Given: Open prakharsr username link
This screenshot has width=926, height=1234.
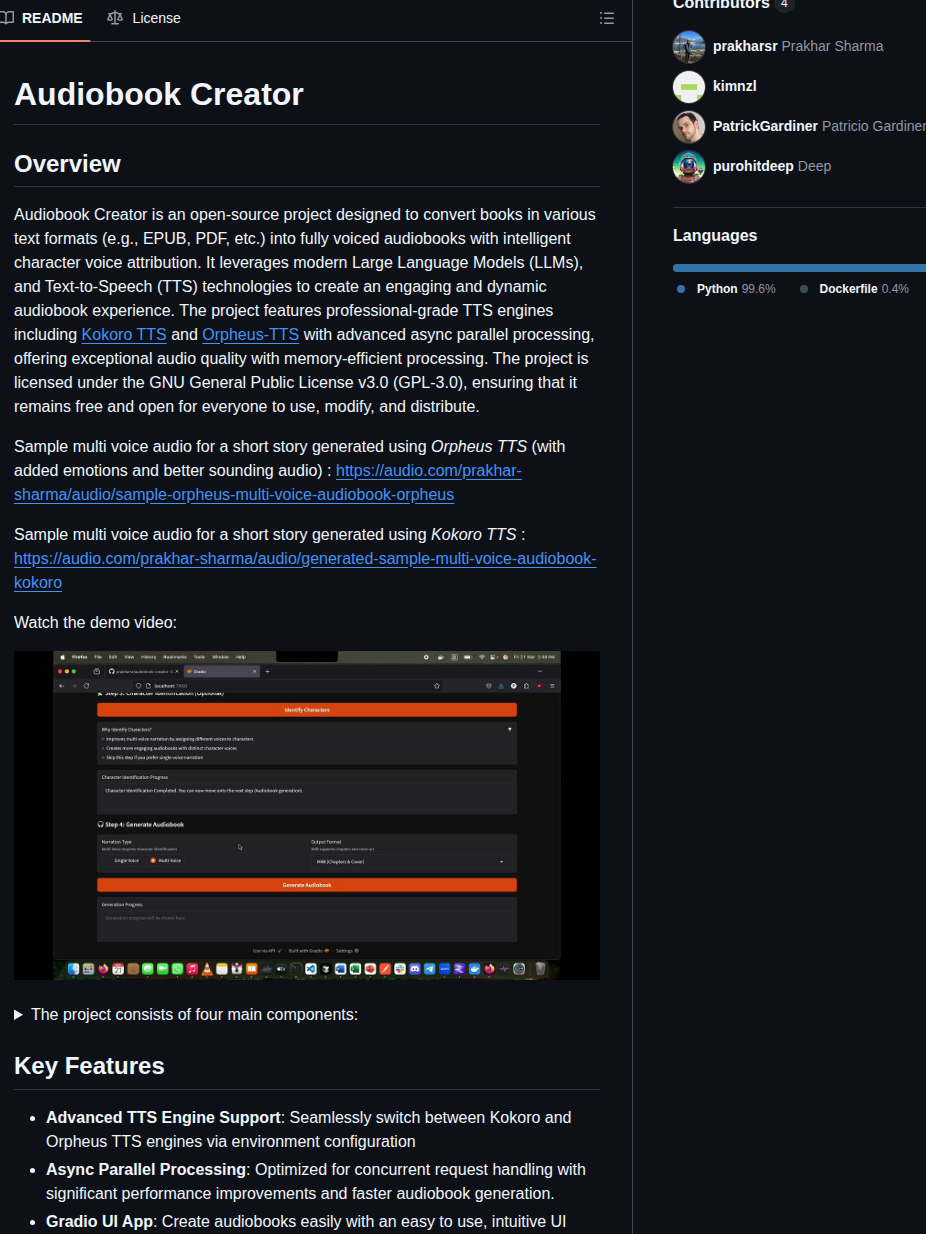Looking at the screenshot, I should tap(745, 46).
